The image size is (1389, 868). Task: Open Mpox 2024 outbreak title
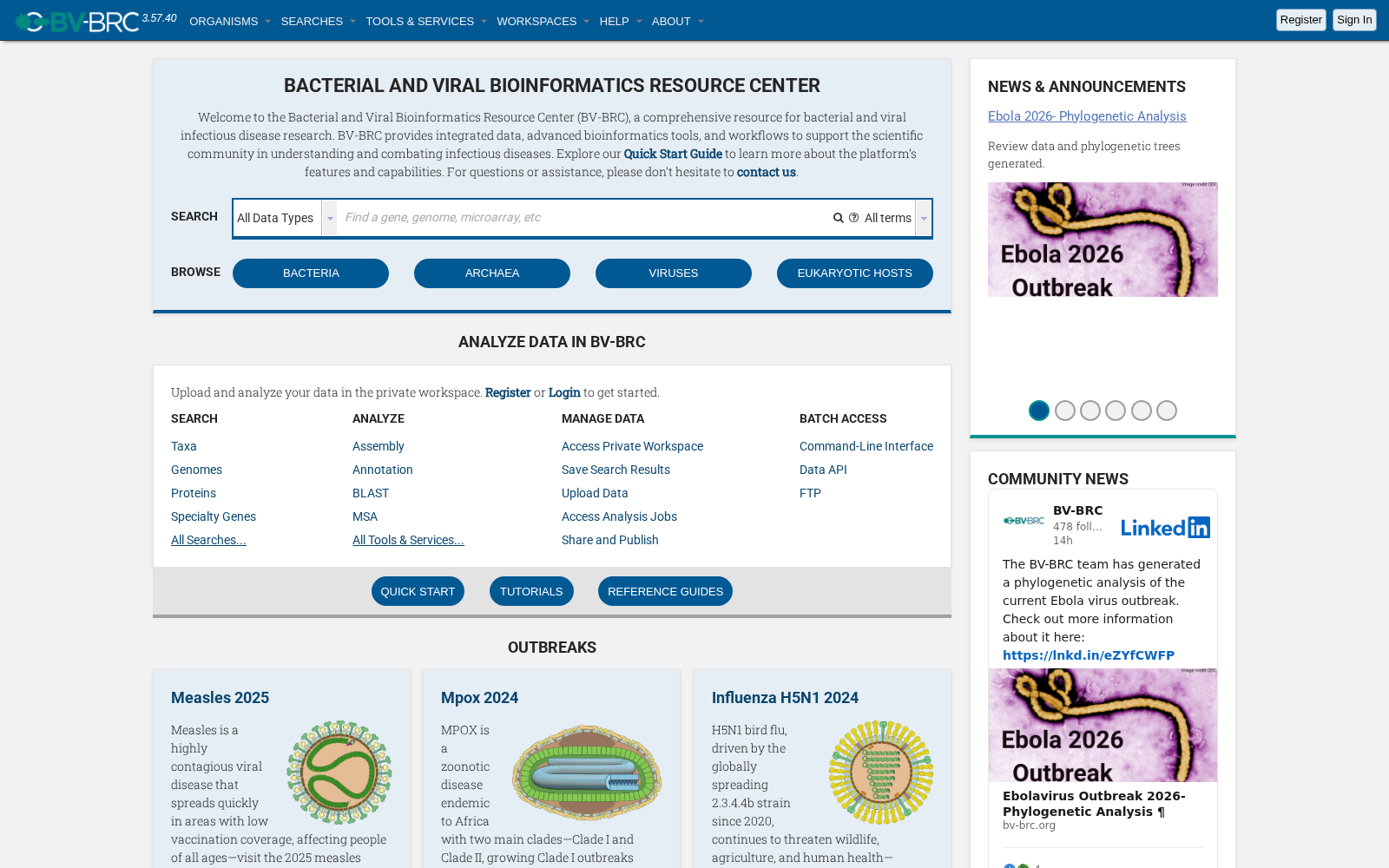pyautogui.click(x=479, y=698)
